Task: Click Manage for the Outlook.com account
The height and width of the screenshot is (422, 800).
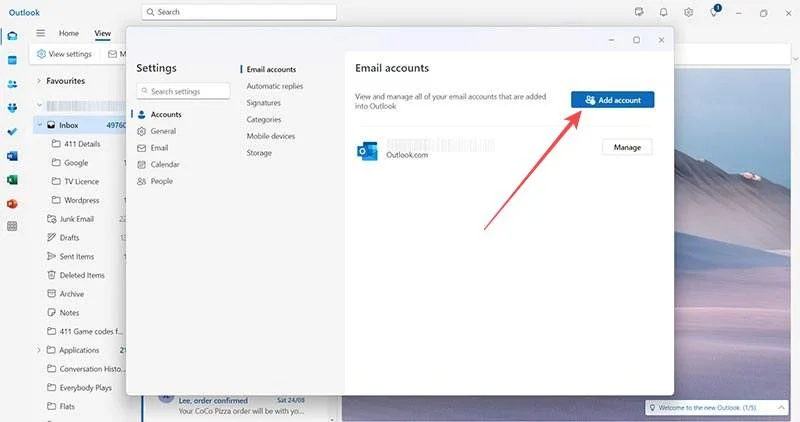Action: pos(627,147)
